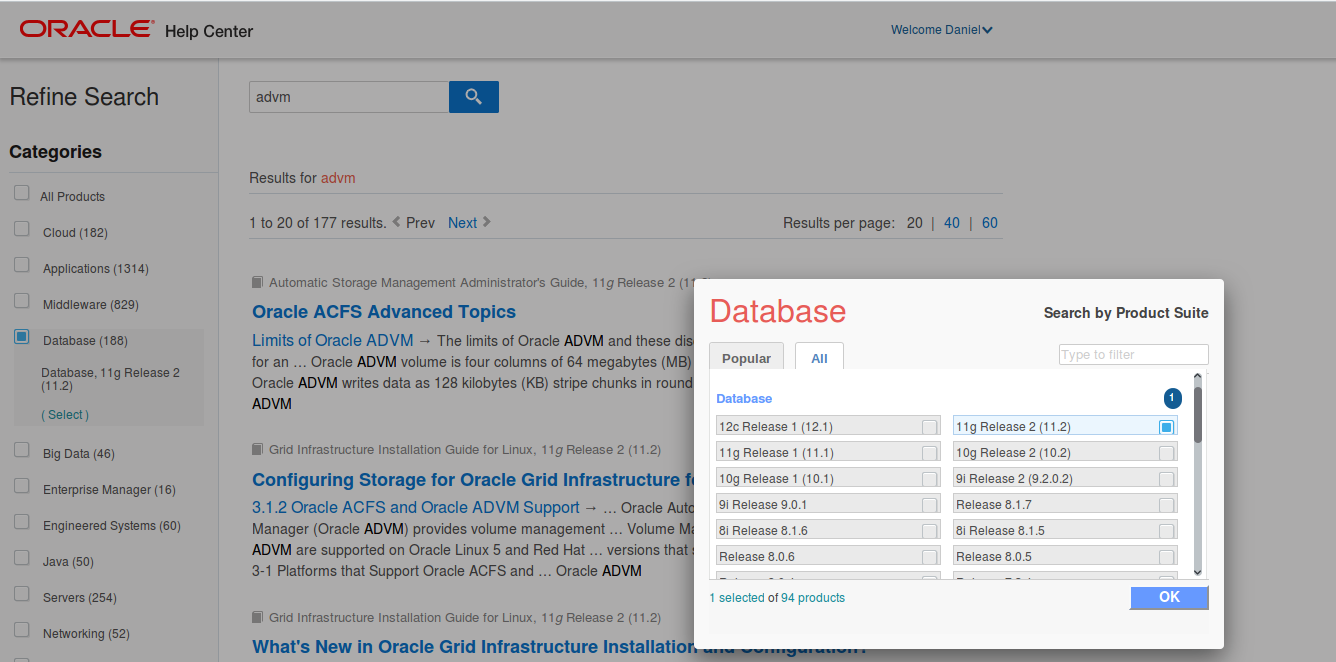The width and height of the screenshot is (1336, 662).
Task: Click the Search by Product Suite label
Action: click(1126, 313)
